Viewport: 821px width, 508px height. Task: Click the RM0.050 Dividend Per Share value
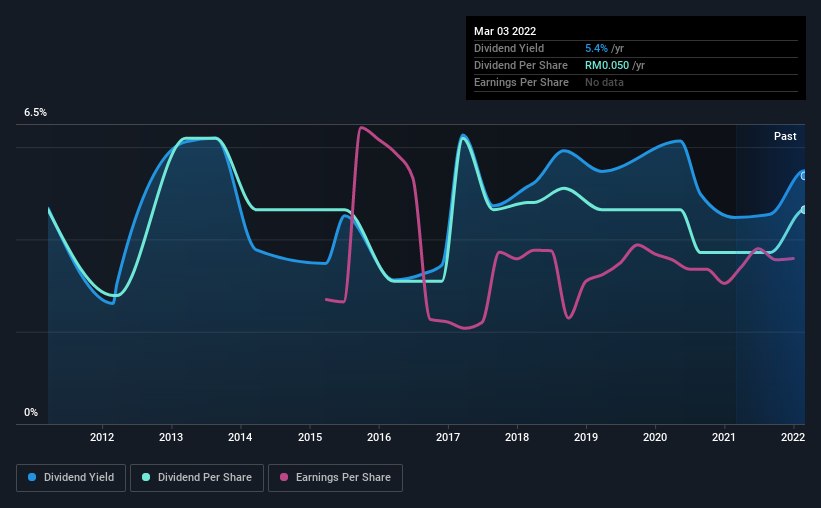pos(607,65)
